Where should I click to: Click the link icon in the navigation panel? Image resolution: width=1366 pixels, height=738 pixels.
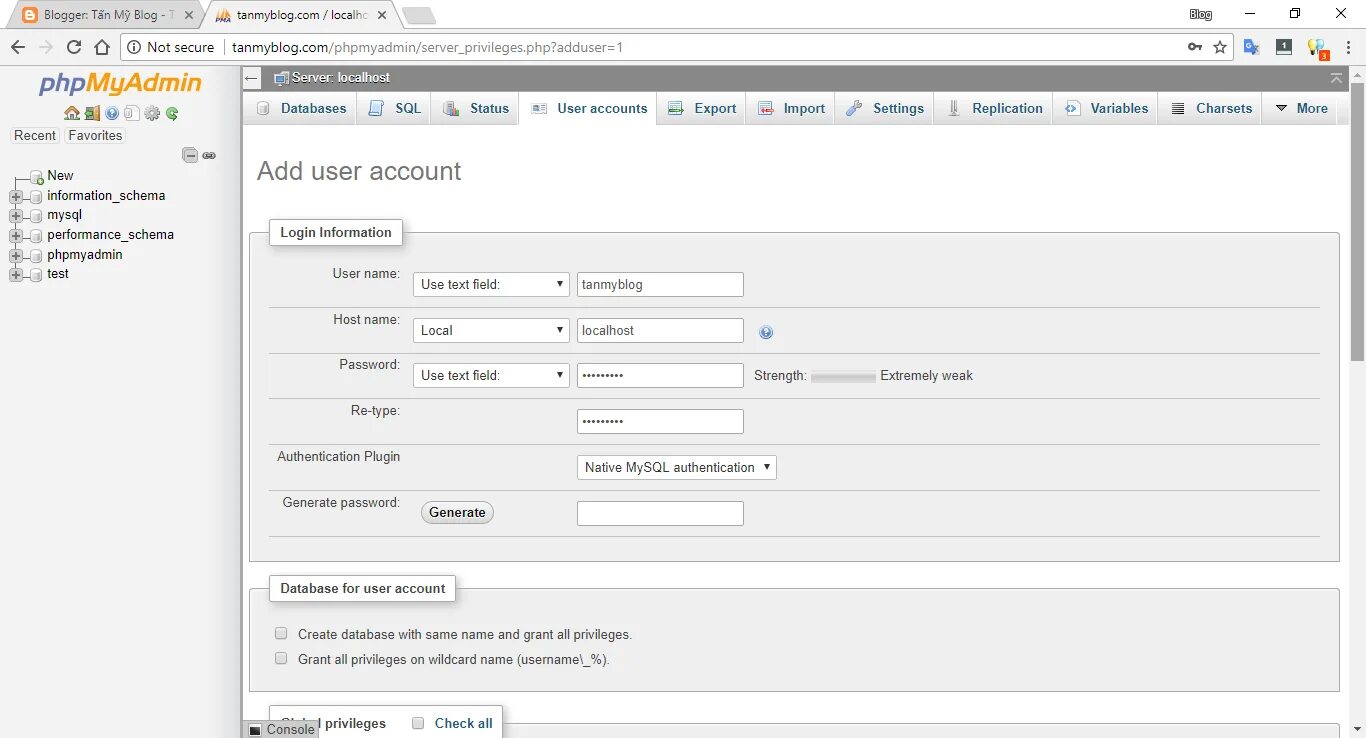(208, 156)
